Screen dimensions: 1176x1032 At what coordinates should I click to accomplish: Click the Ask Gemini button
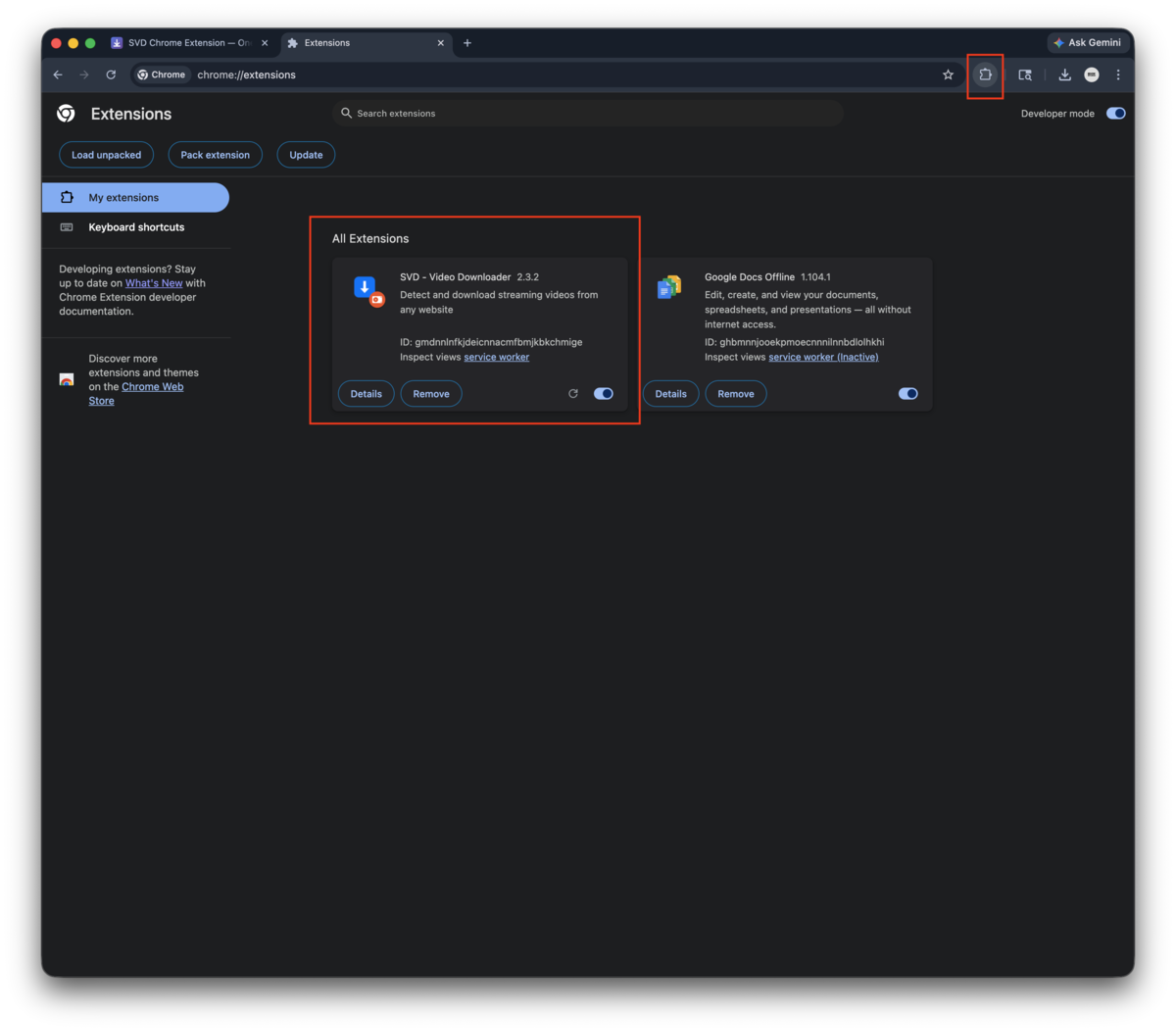pyautogui.click(x=1088, y=43)
